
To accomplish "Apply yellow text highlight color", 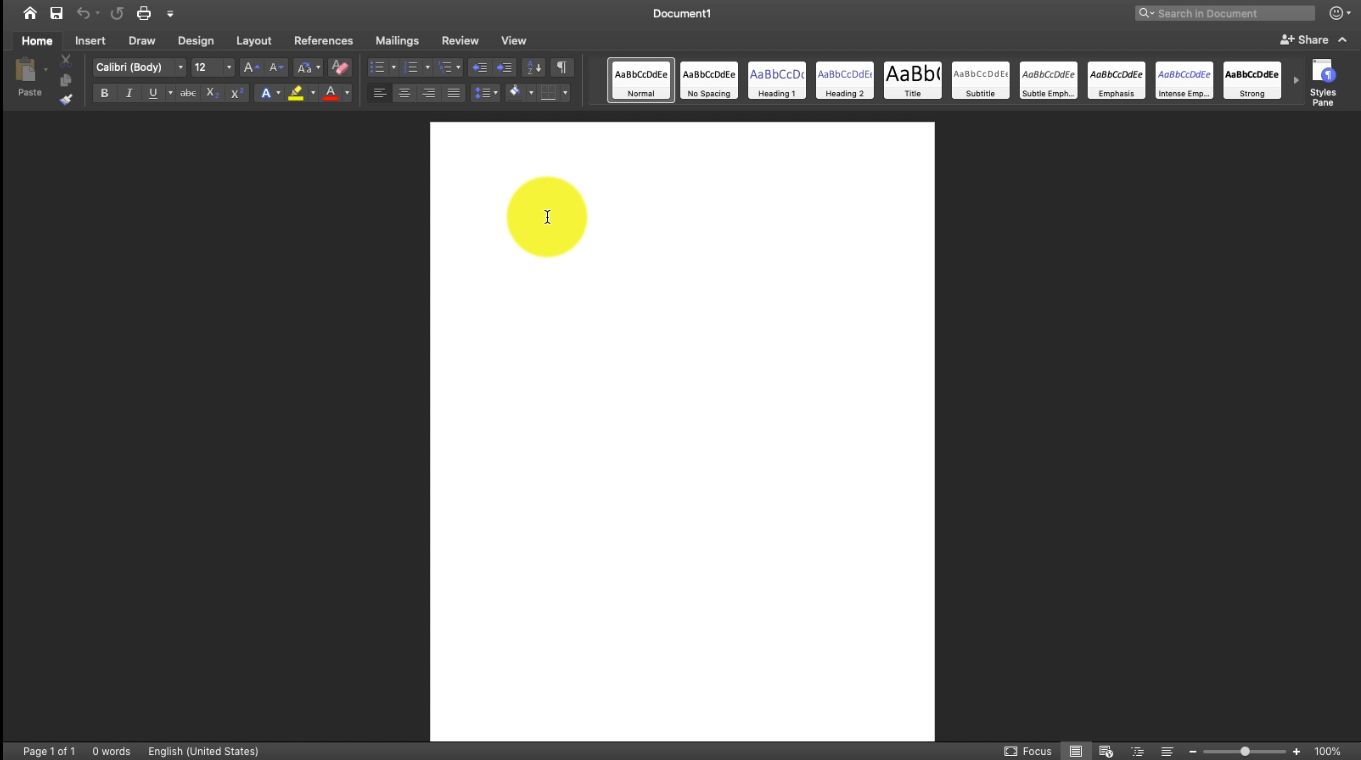I will click(x=296, y=93).
